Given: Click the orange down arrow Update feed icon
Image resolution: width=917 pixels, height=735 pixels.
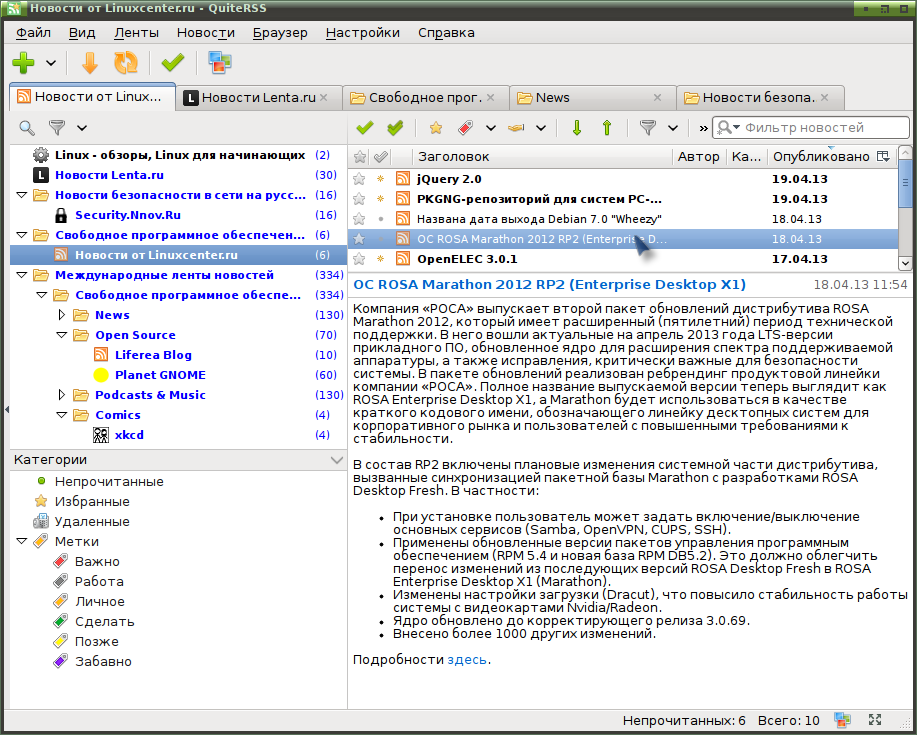Looking at the screenshot, I should (89, 63).
